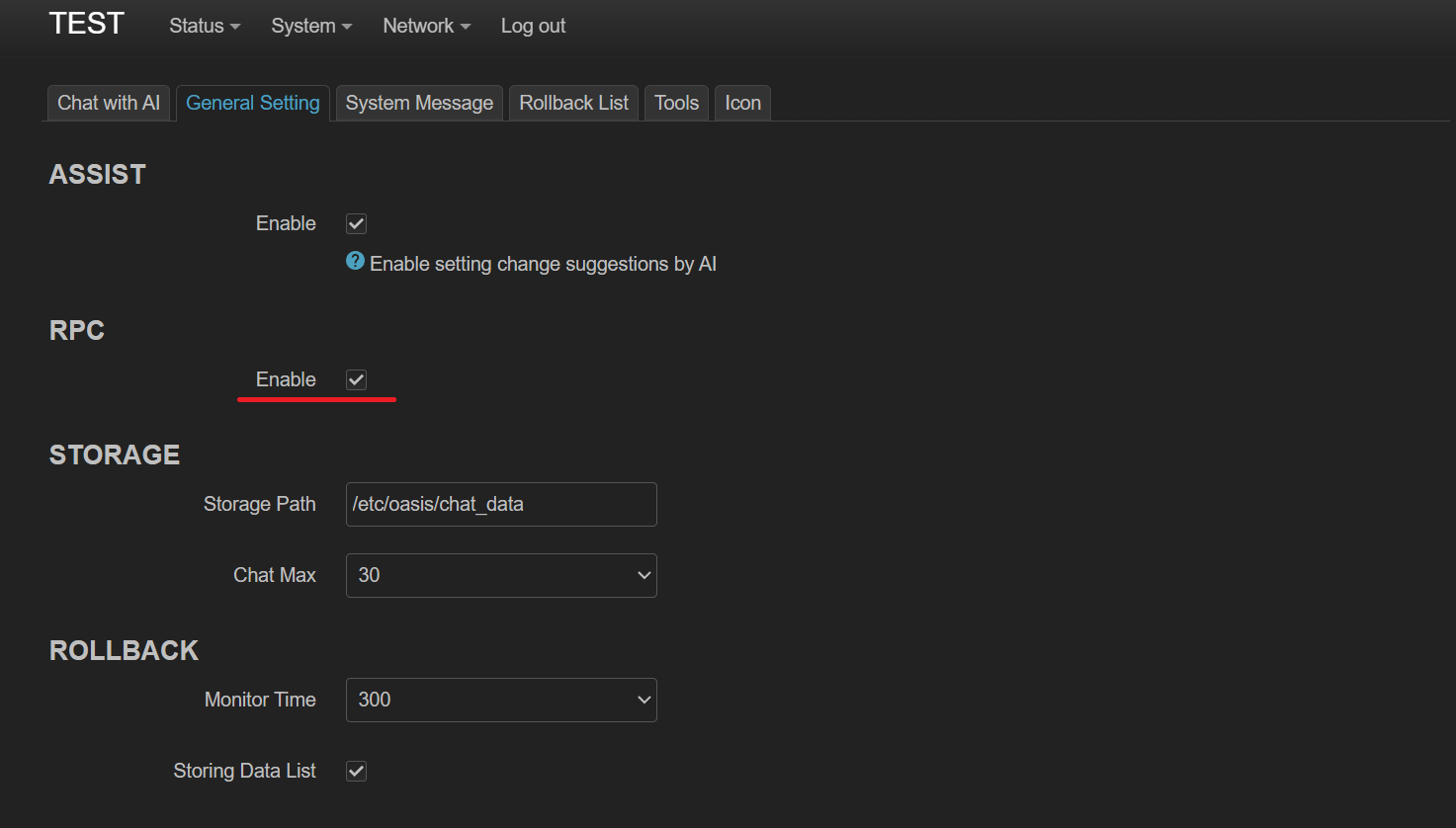Image resolution: width=1456 pixels, height=828 pixels.
Task: Switch to the Icon tab
Action: pyautogui.click(x=742, y=103)
